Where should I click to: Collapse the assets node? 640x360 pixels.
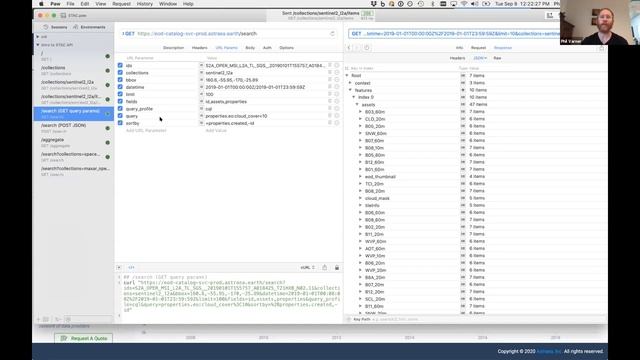[357, 104]
